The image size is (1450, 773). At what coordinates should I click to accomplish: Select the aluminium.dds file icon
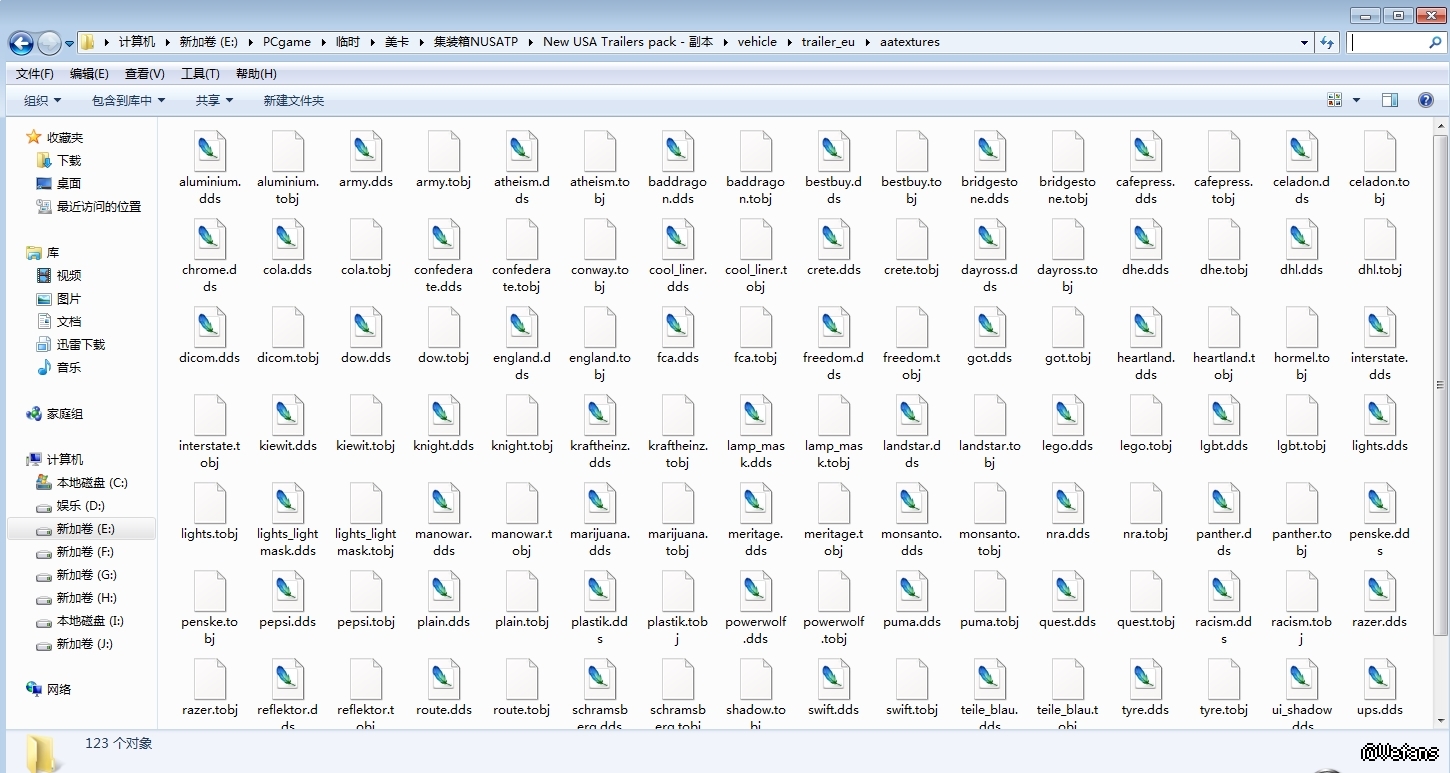click(x=209, y=152)
